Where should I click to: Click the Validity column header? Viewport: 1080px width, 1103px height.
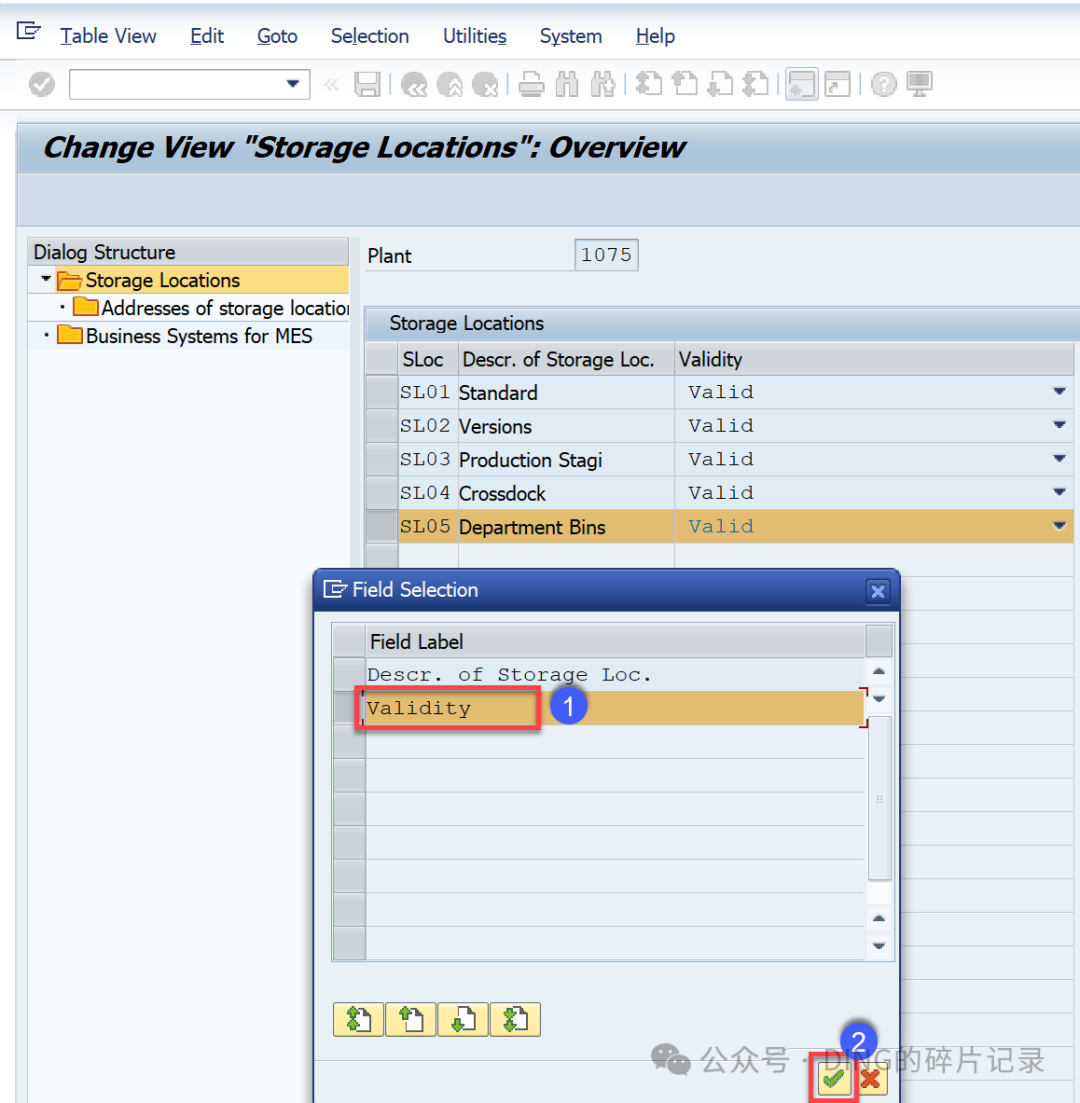(875, 359)
